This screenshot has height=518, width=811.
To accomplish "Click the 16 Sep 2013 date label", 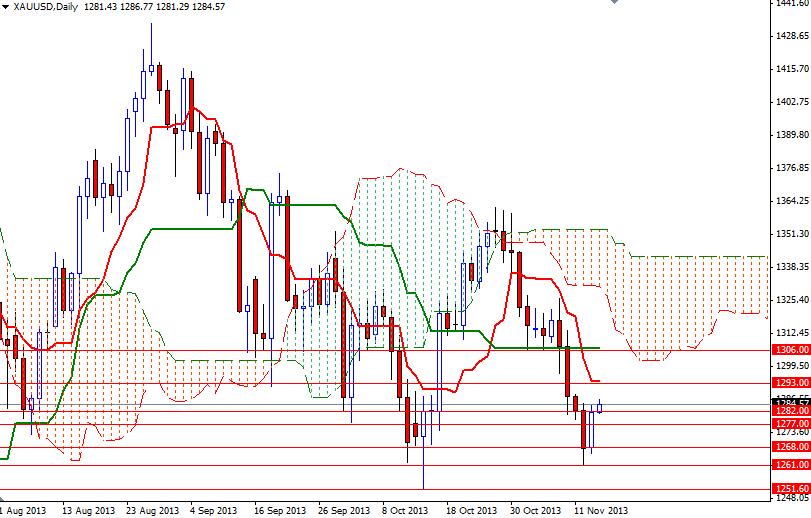I will [x=279, y=511].
